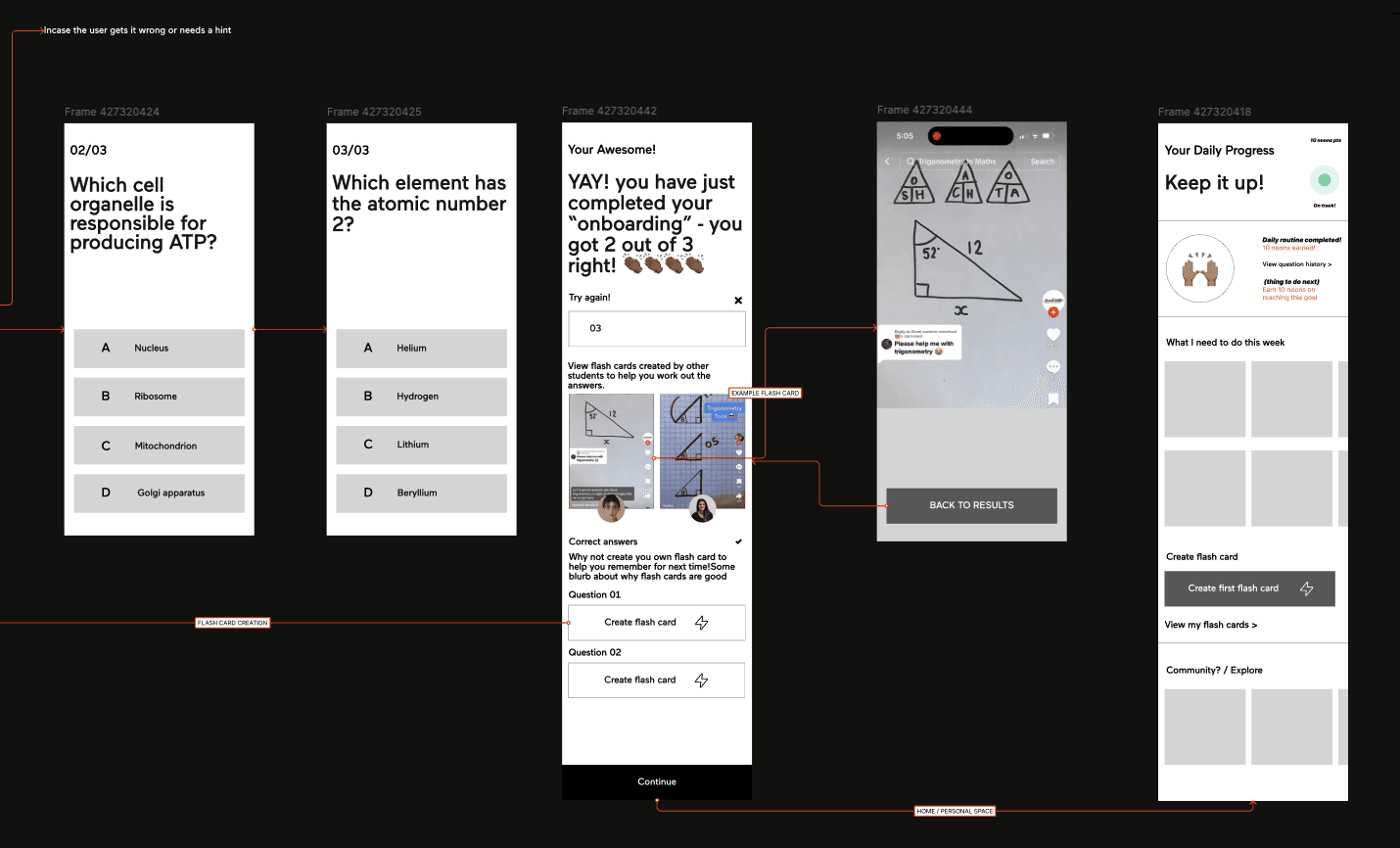Image resolution: width=1400 pixels, height=848 pixels.
Task: Click the first placeholder under What I need to do this week
Action: 1205,399
